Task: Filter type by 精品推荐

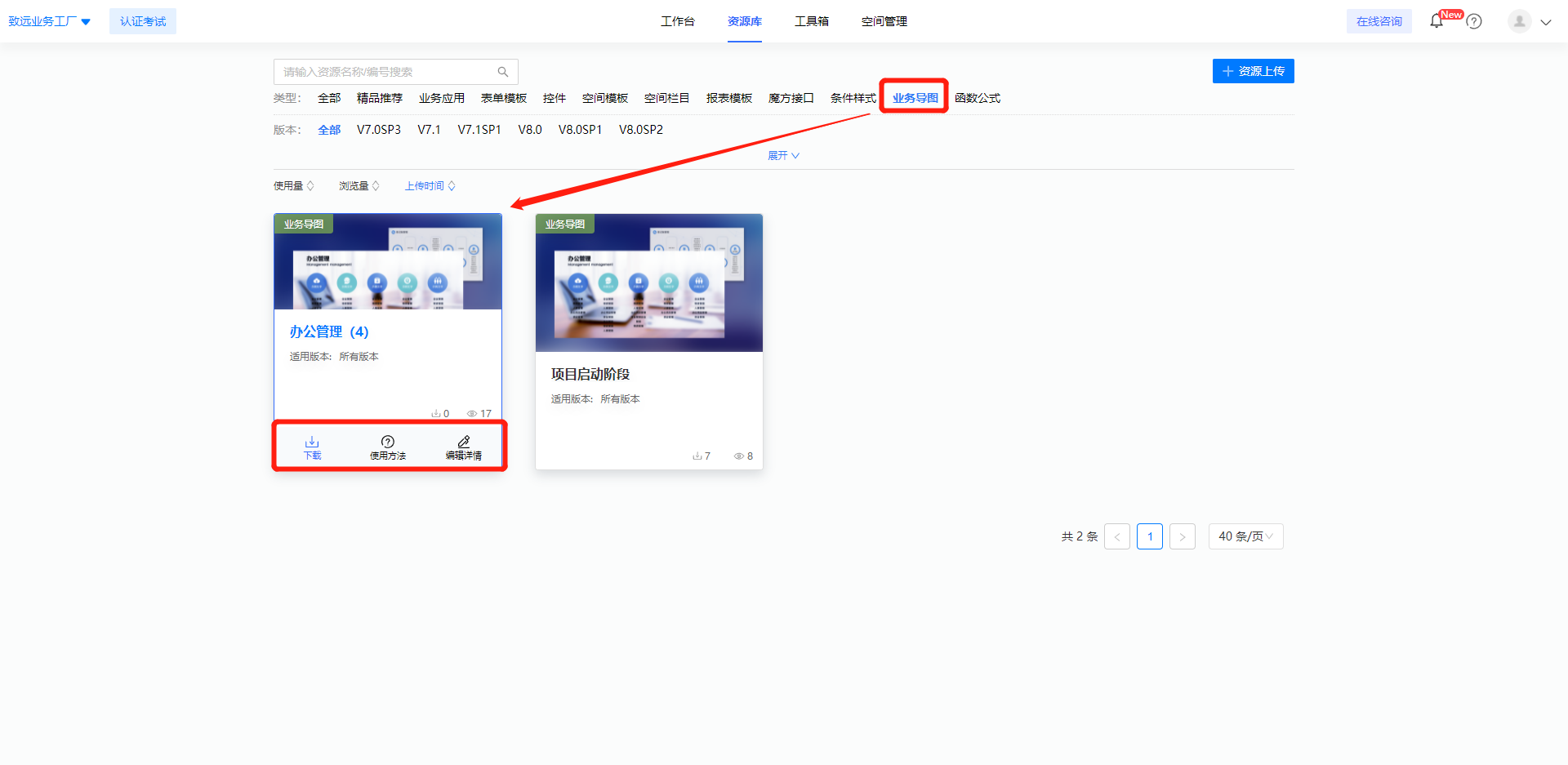Action: 380,98
